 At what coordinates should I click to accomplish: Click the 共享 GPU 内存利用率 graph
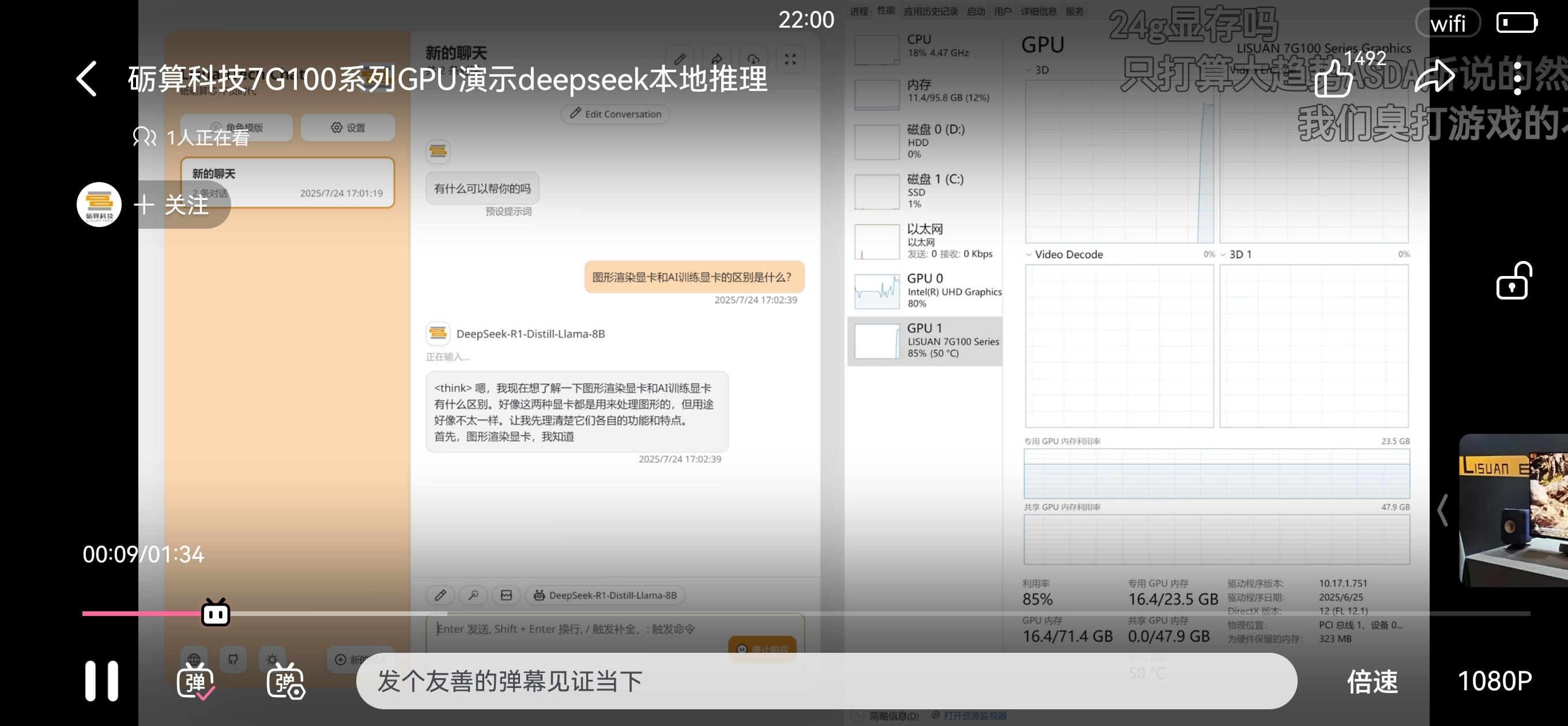(x=1217, y=539)
